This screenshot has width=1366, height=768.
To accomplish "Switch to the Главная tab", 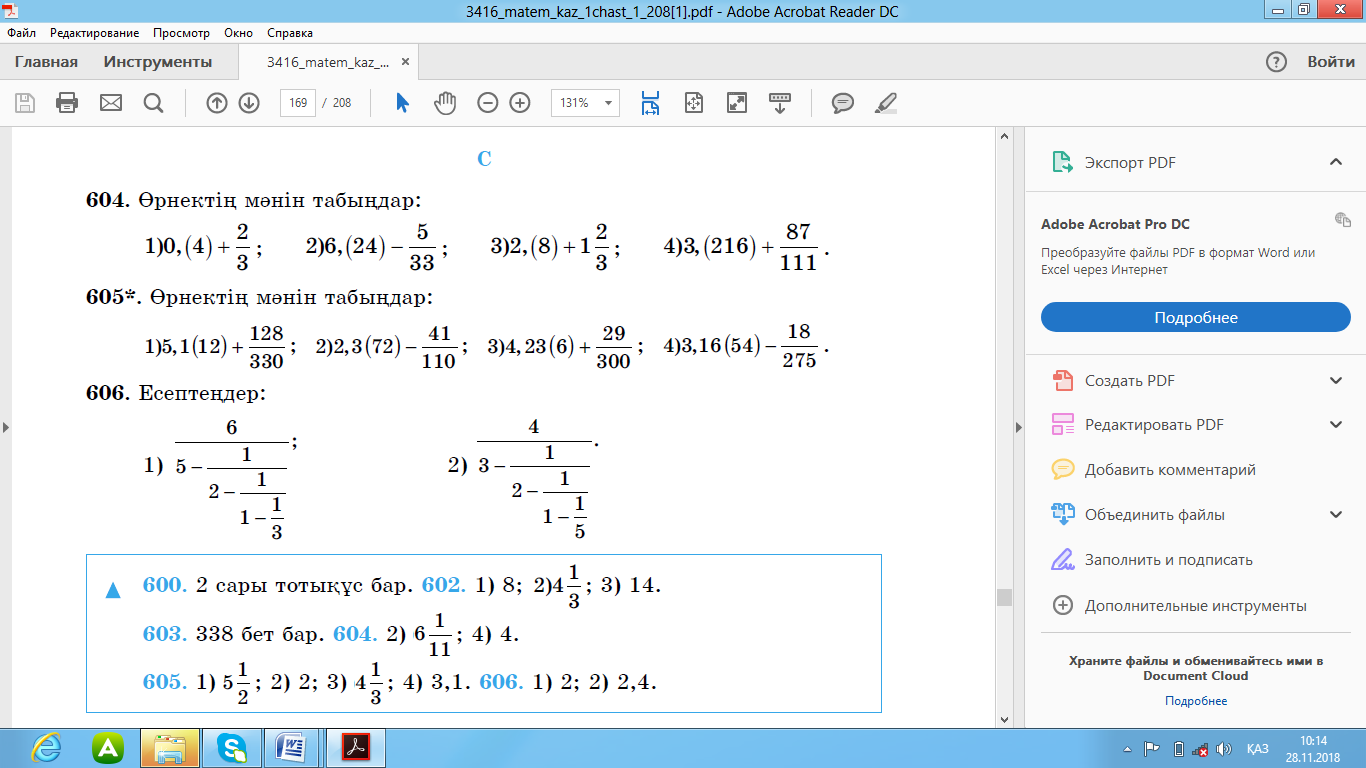I will click(x=46, y=62).
